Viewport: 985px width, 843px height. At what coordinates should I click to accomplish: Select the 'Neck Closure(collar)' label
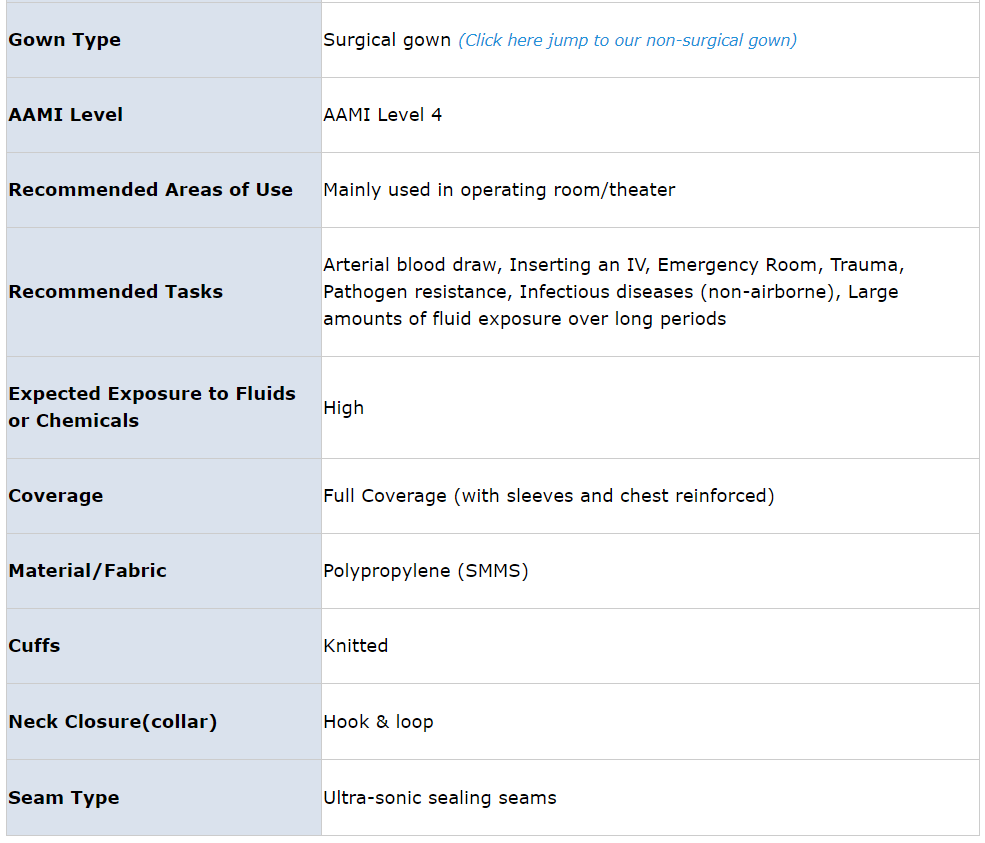pyautogui.click(x=113, y=722)
